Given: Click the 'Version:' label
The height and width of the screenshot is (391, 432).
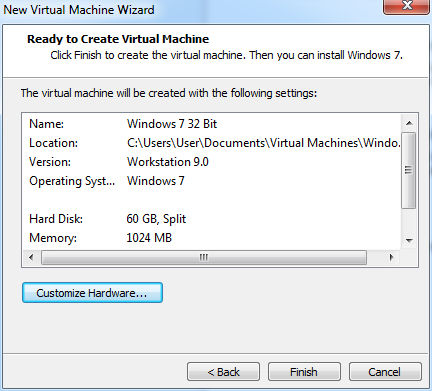Looking at the screenshot, I should point(50,162).
